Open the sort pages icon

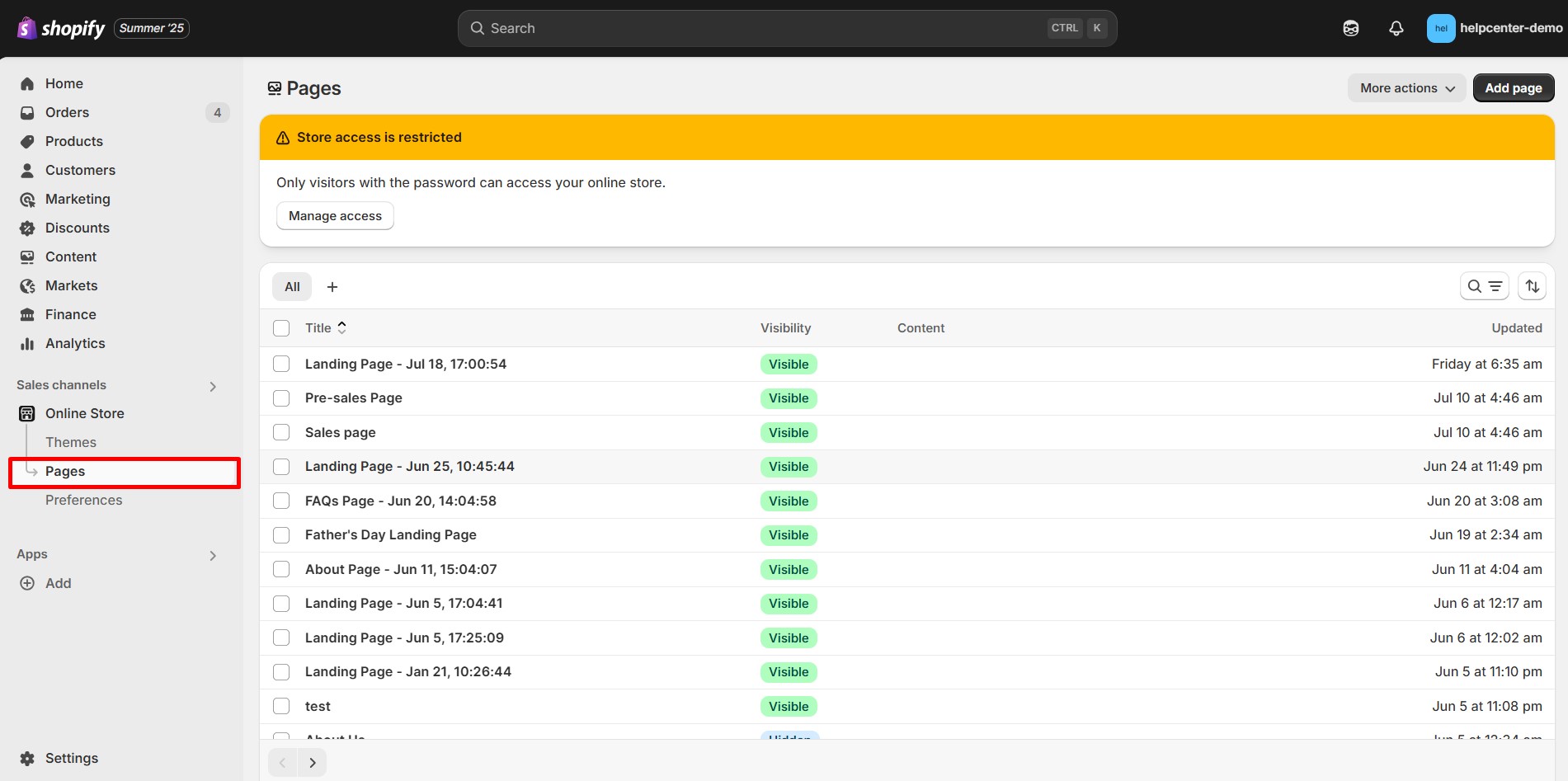pos(1532,286)
